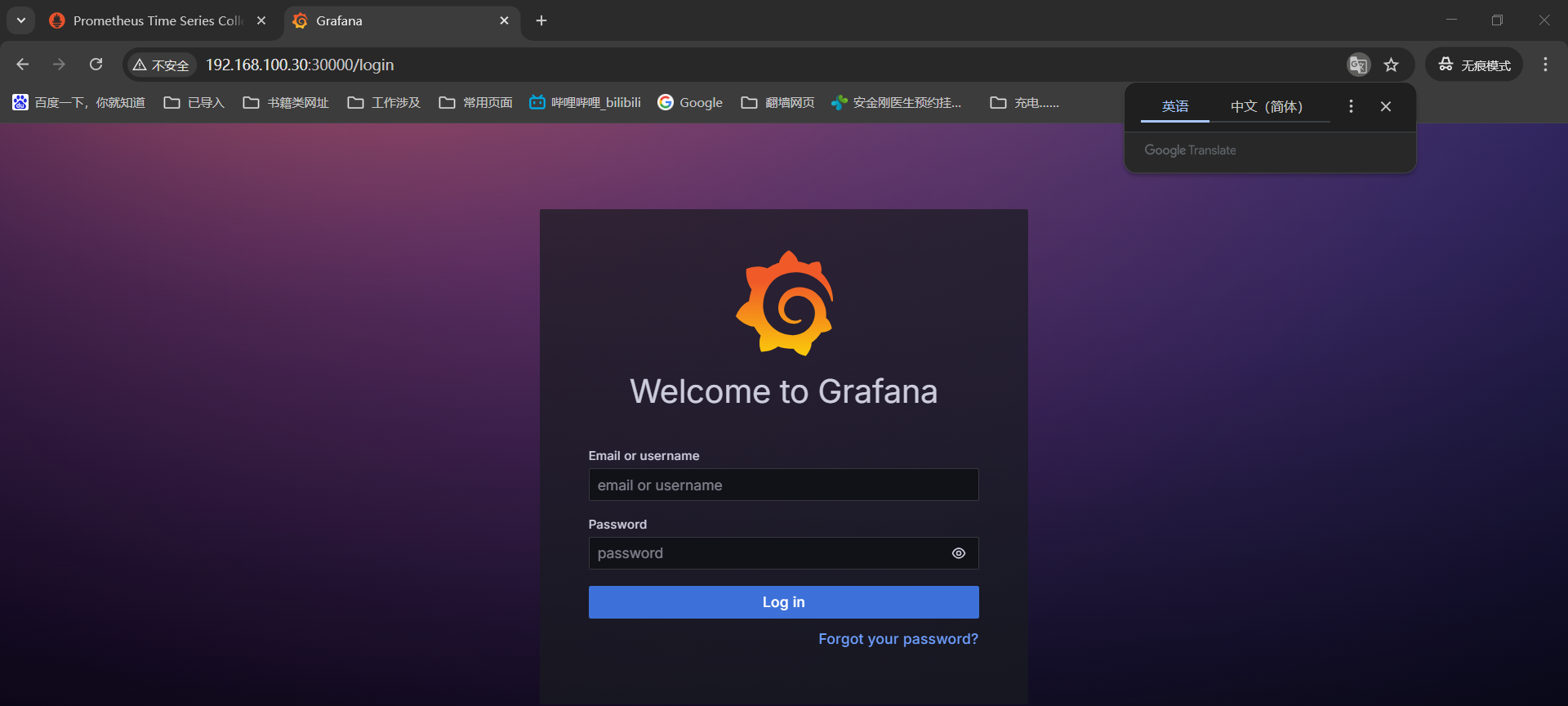Image resolution: width=1568 pixels, height=706 pixels.
Task: Close the Google Translate popup
Action: tap(1386, 106)
